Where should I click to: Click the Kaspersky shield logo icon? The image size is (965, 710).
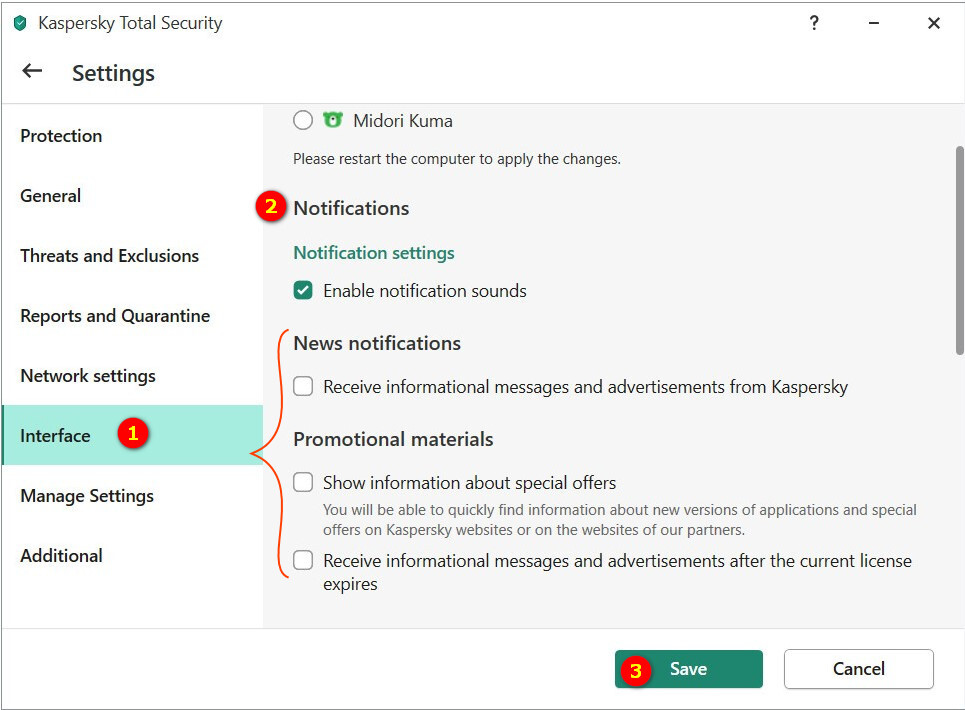tap(20, 23)
